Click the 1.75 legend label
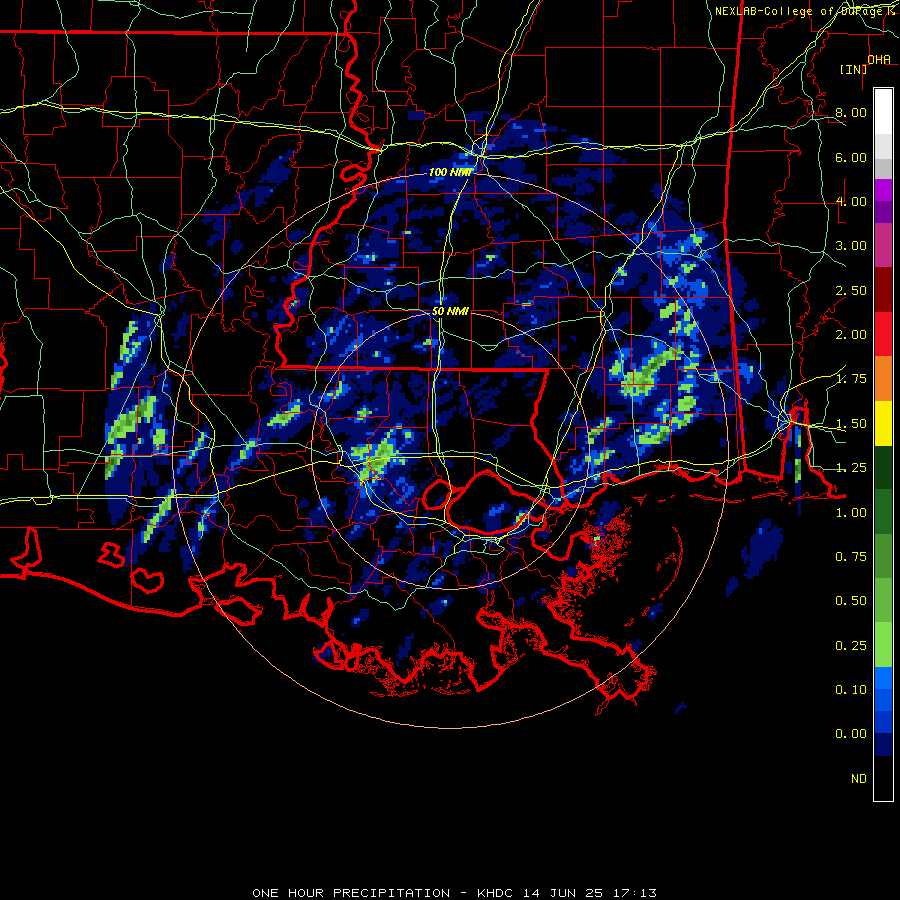The height and width of the screenshot is (900, 900). 850,379
